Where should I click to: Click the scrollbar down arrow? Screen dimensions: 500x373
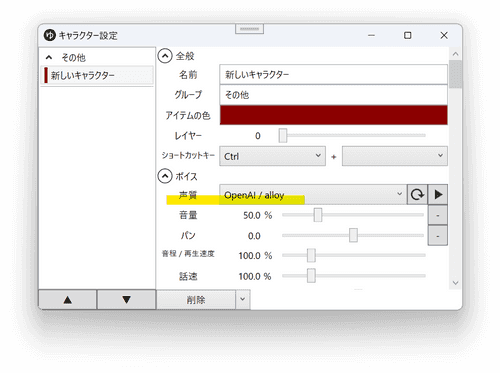click(x=456, y=283)
